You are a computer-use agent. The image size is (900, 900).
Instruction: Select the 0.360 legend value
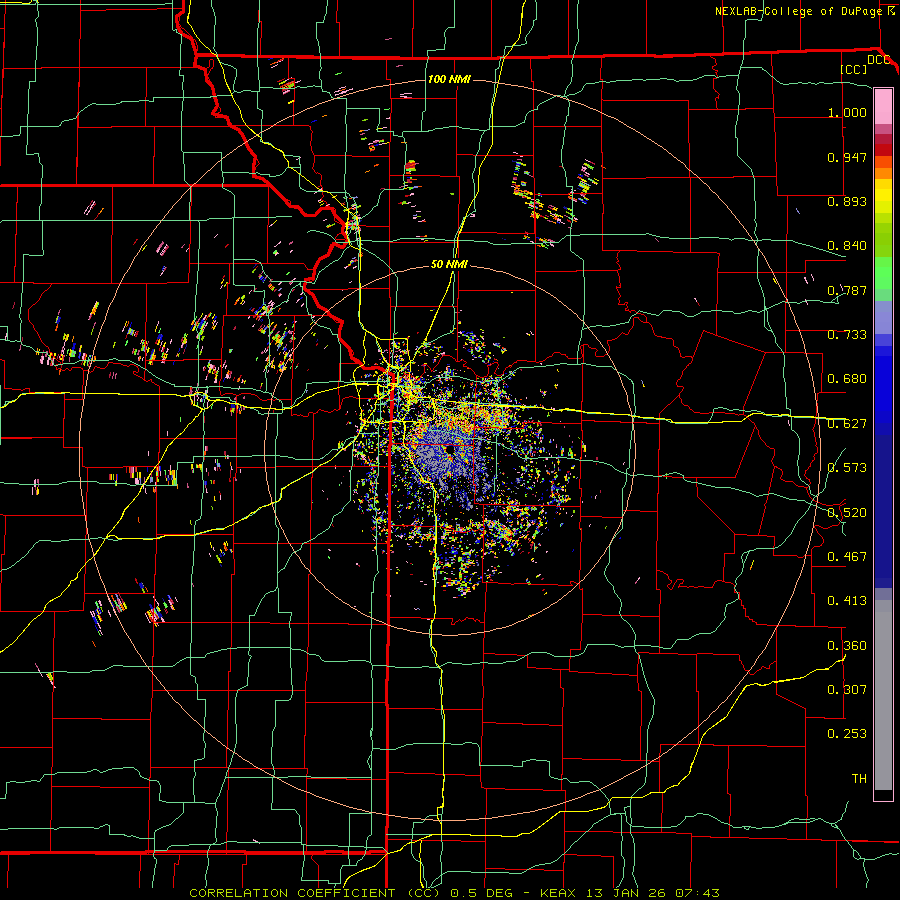[x=847, y=646]
